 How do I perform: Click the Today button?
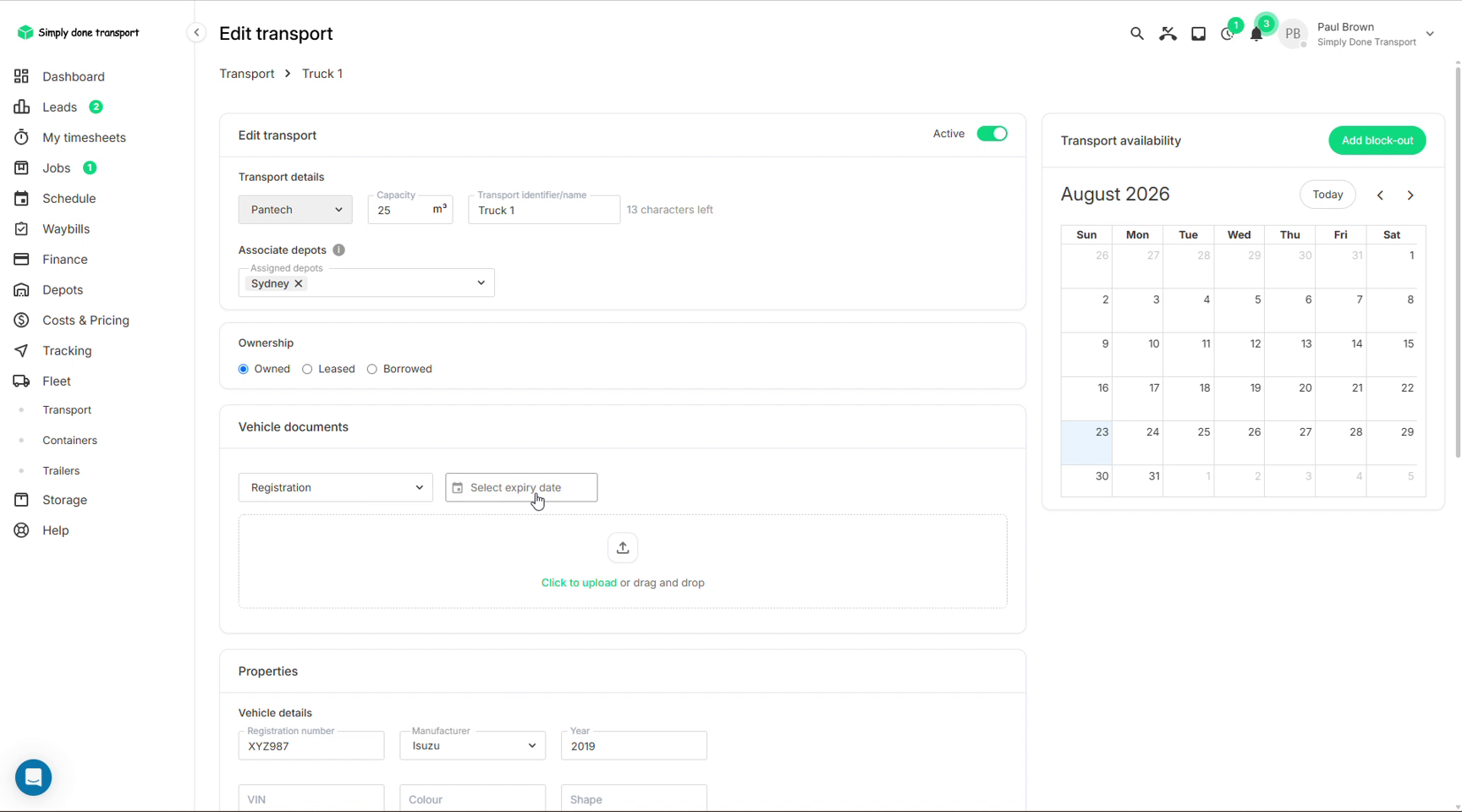click(1327, 195)
